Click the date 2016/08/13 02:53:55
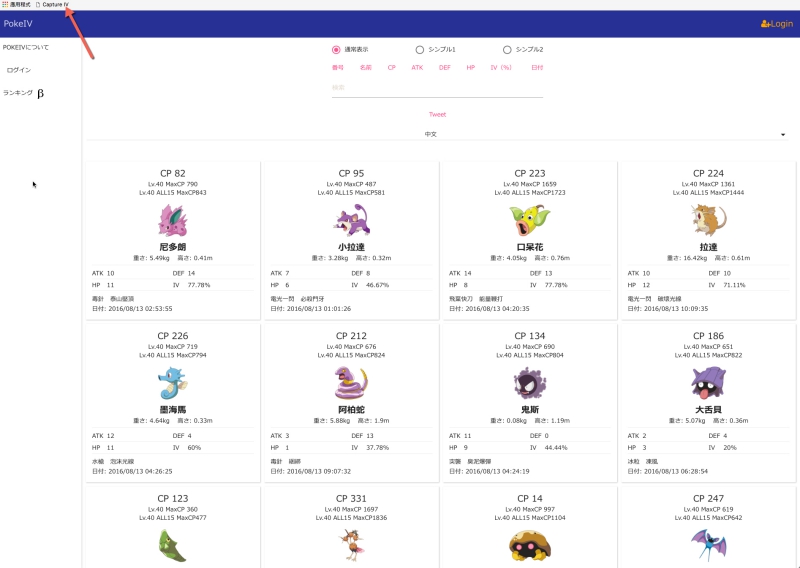Viewport: 800px width, 568px height. (140, 309)
